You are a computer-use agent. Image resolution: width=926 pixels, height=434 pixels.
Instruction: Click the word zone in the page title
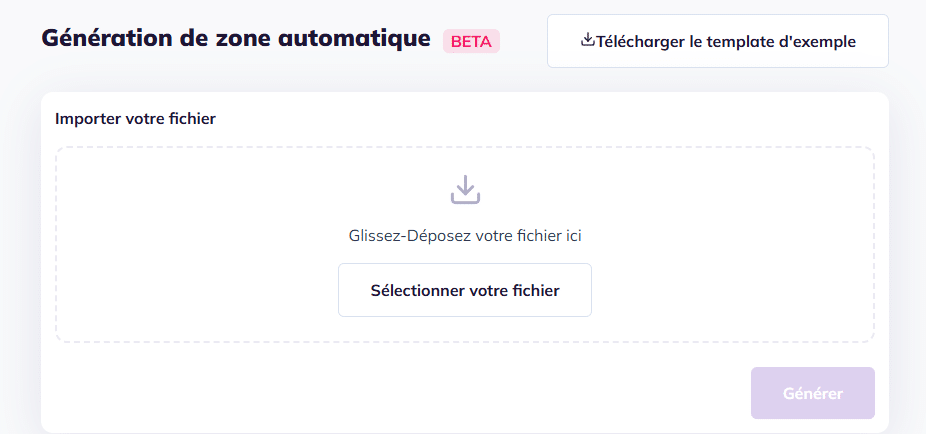pos(237,40)
